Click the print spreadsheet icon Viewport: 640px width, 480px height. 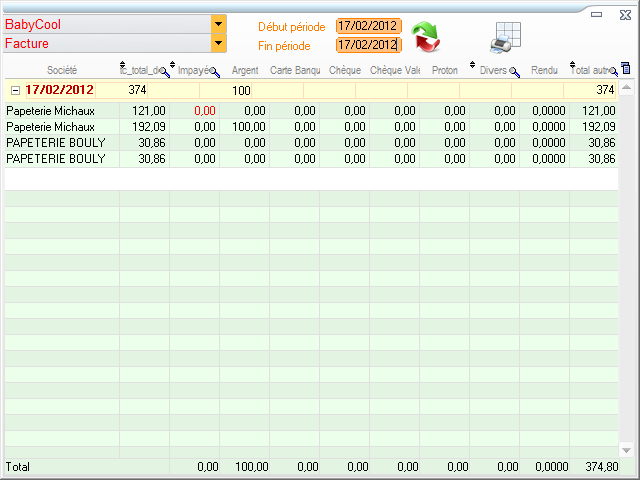tap(506, 36)
